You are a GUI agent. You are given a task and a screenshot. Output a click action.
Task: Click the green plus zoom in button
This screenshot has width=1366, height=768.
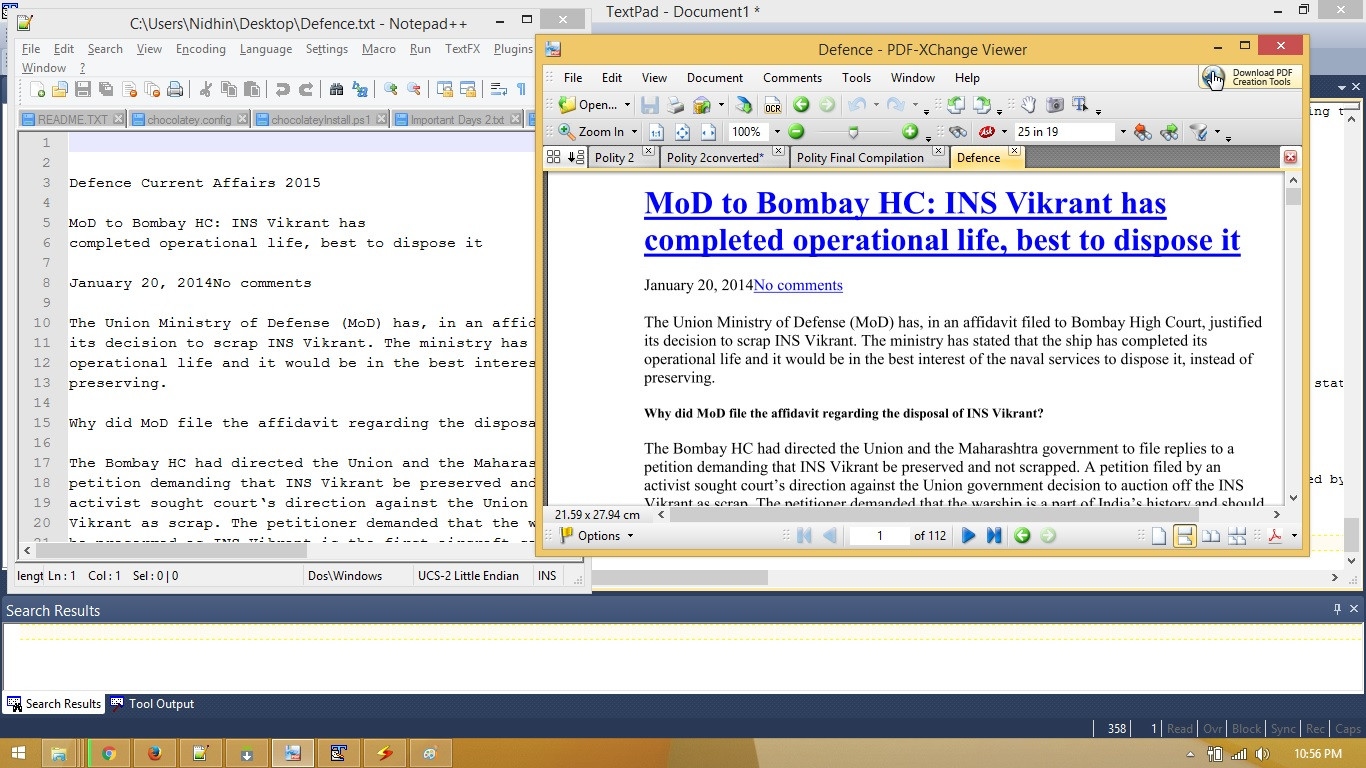[910, 132]
